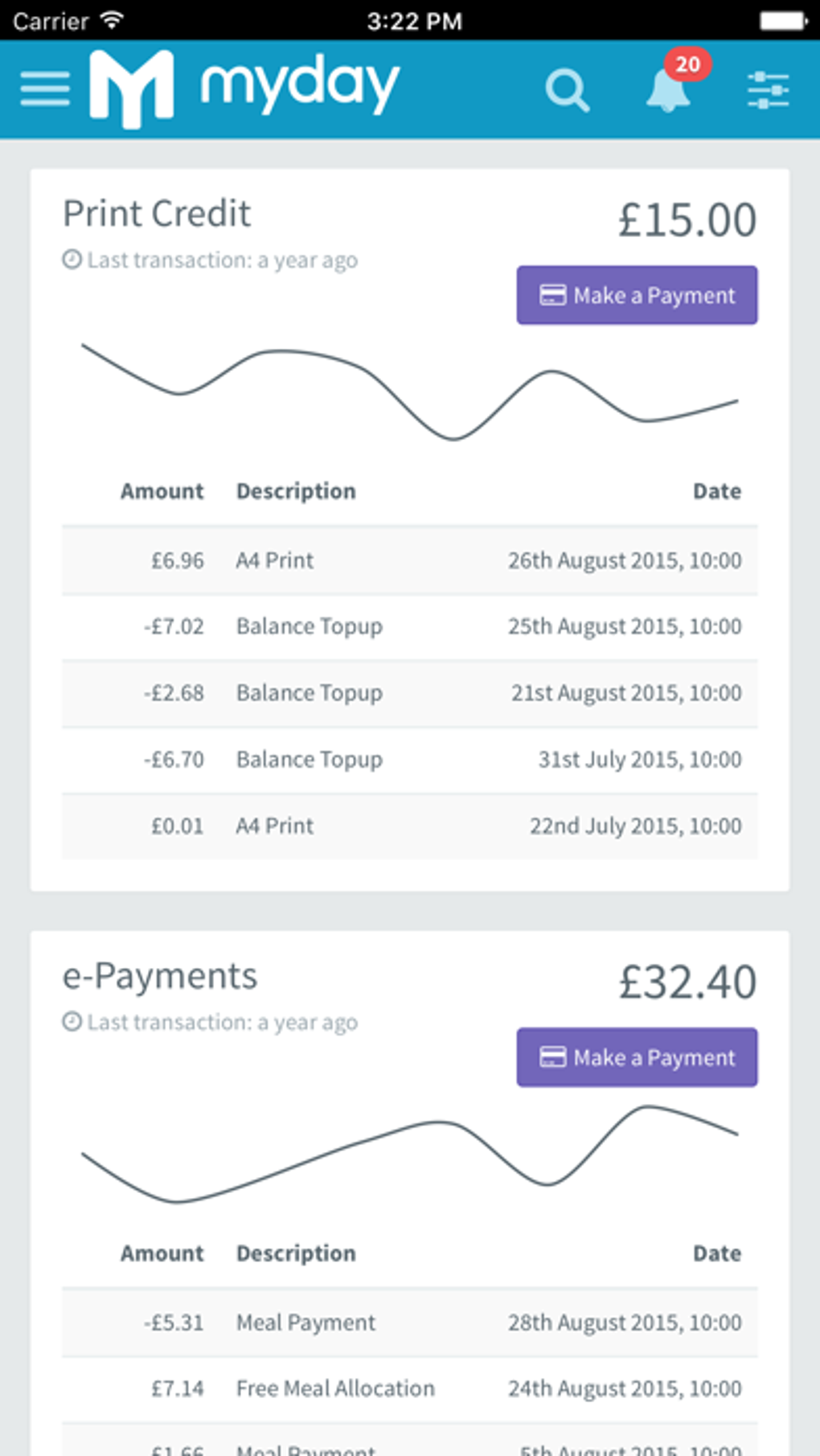Tap Wi-Fi icon in status bar
820x1456 pixels.
pyautogui.click(x=113, y=19)
